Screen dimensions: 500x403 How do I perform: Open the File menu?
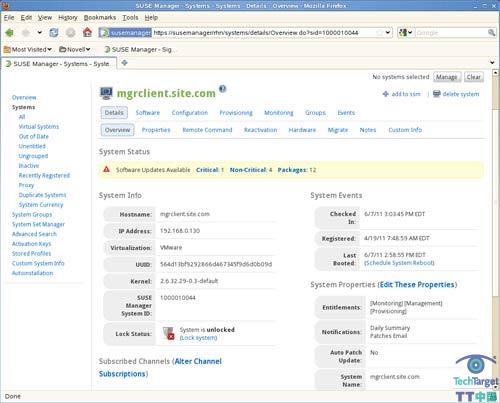coord(9,18)
